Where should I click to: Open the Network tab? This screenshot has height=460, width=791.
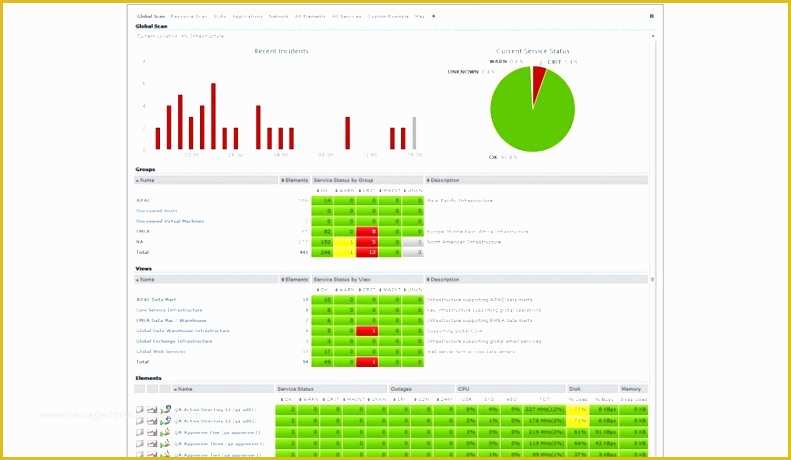point(278,16)
